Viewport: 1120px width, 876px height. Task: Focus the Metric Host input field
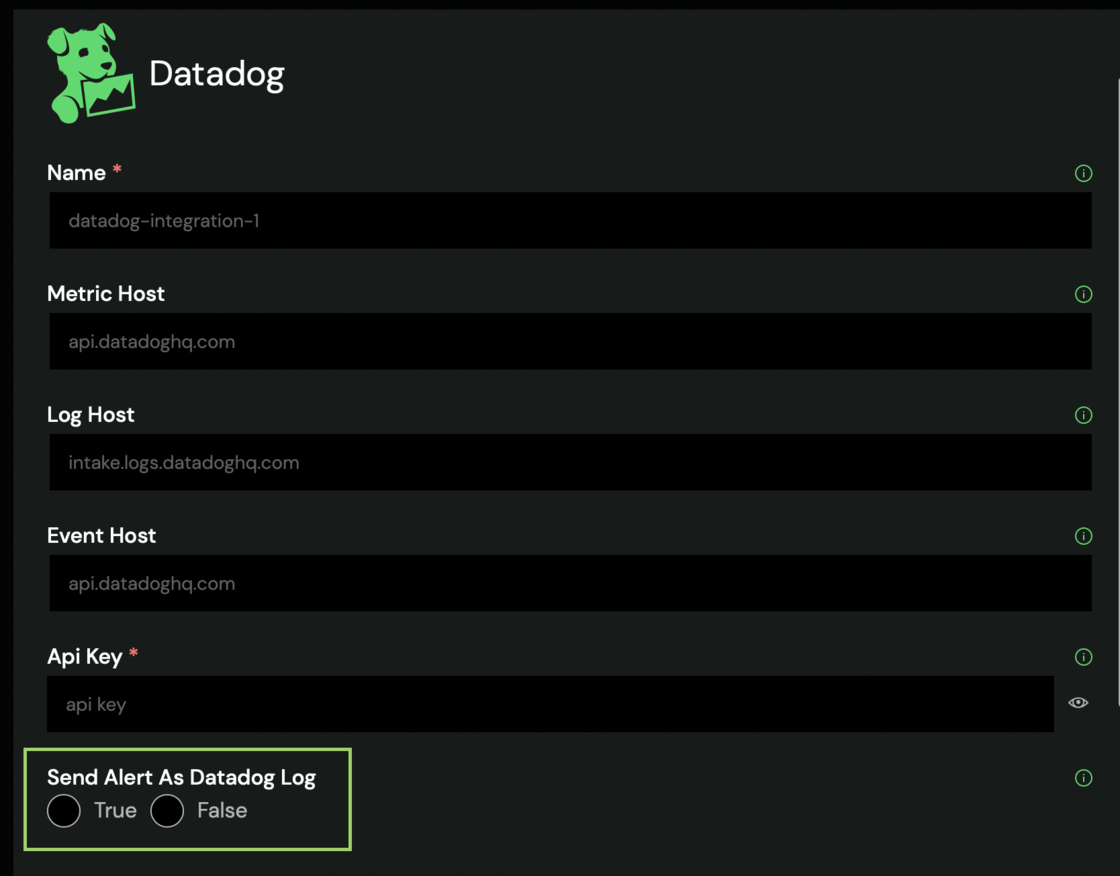[570, 341]
